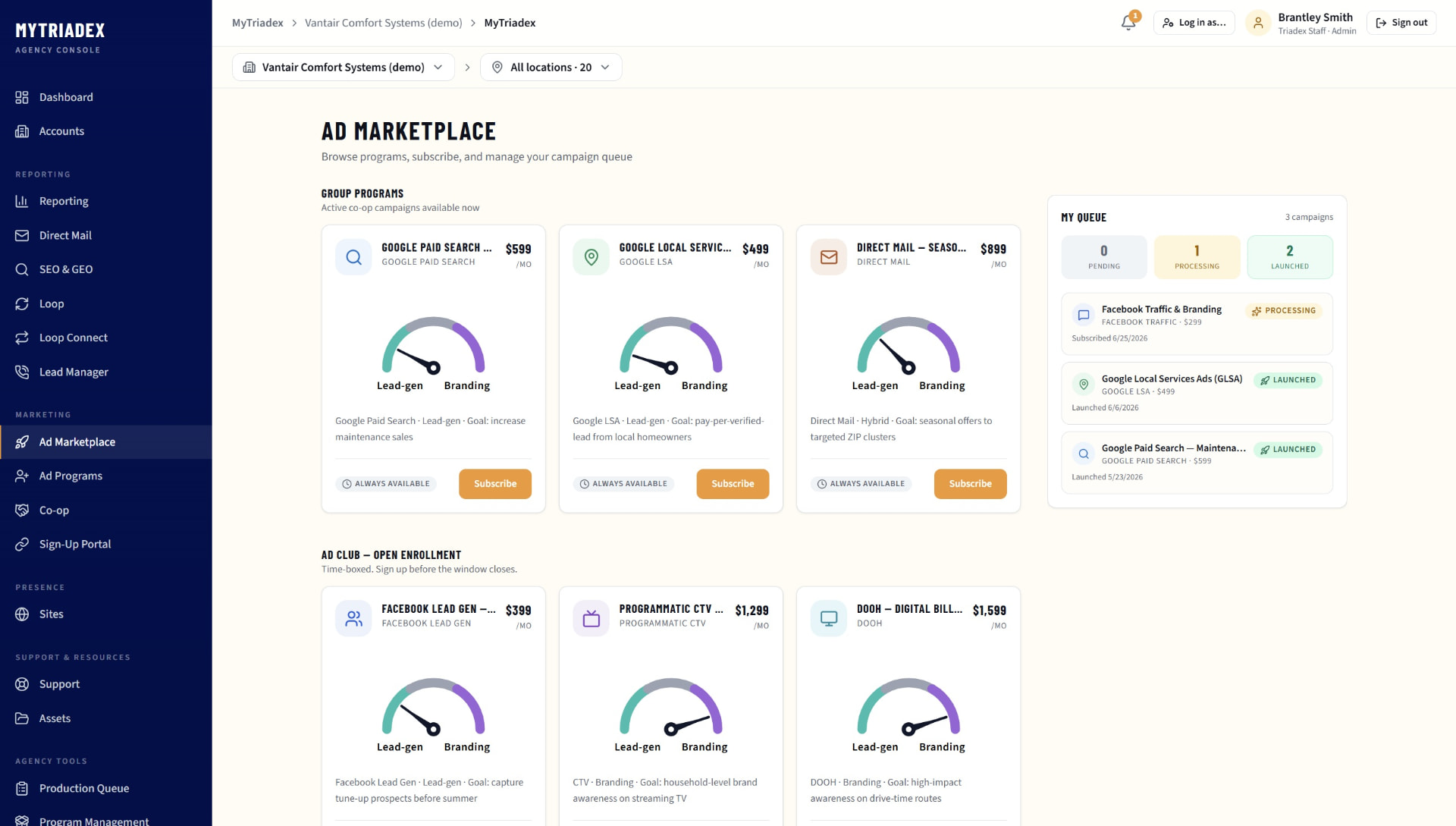Open the Google Paid Search Maintenance queue item
1456x826 pixels.
1197,463
